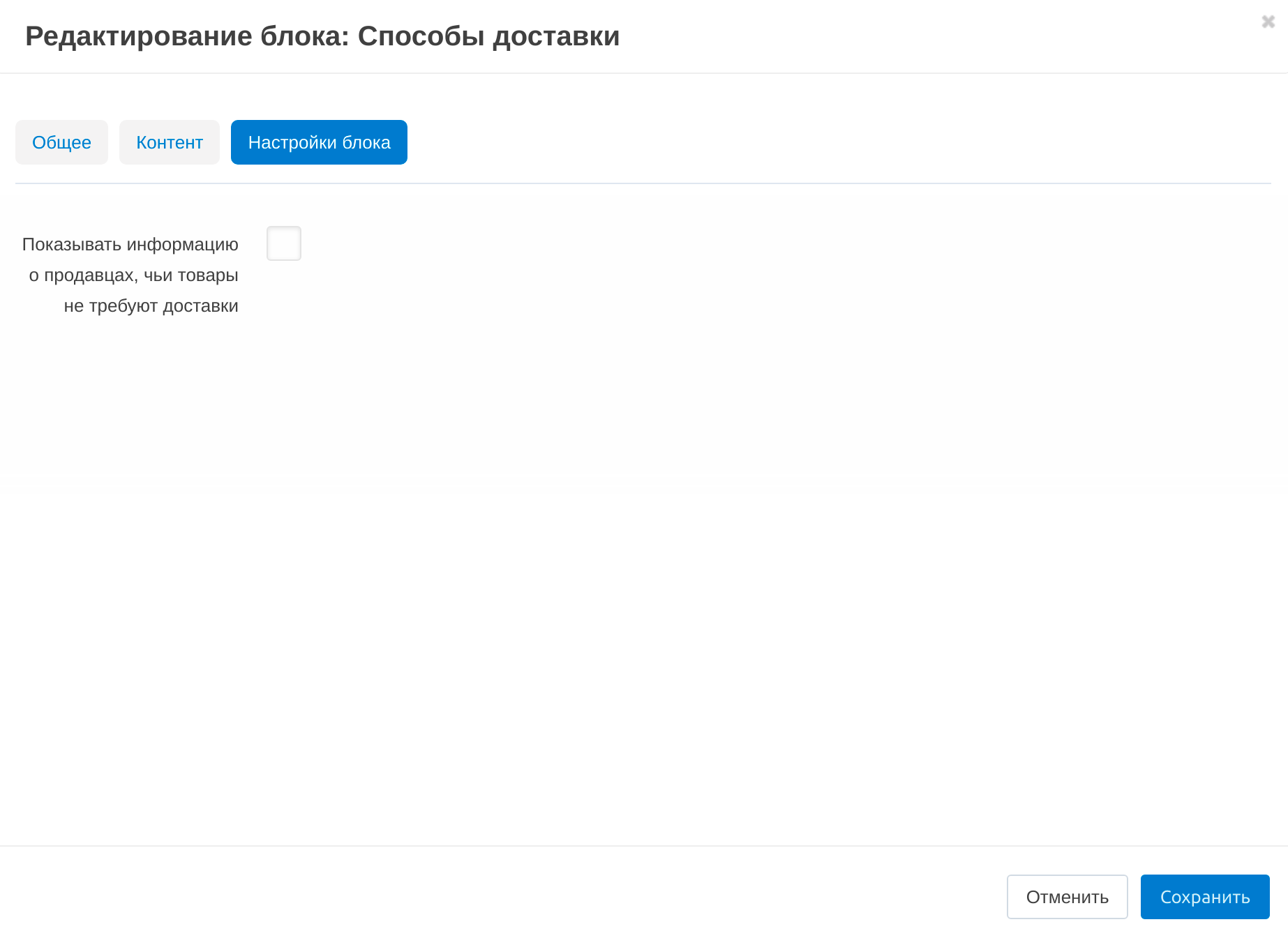This screenshot has width=1288, height=945.
Task: Click the gray cross in top corner
Action: pyautogui.click(x=1268, y=22)
